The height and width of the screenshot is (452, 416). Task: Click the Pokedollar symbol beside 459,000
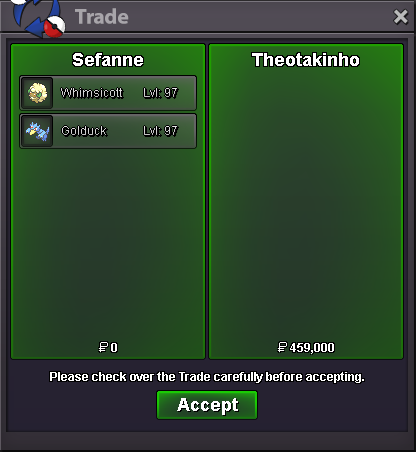tap(282, 347)
